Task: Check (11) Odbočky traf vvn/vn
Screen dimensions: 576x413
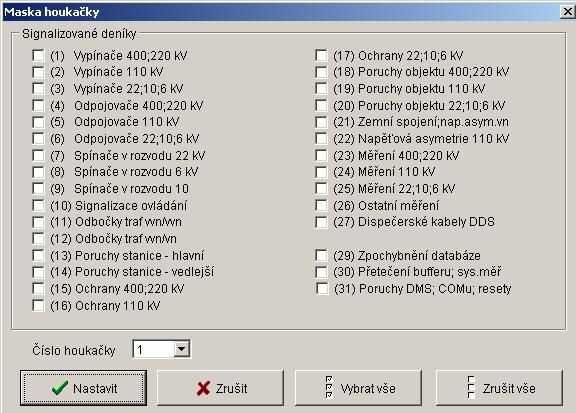Action: click(38, 222)
